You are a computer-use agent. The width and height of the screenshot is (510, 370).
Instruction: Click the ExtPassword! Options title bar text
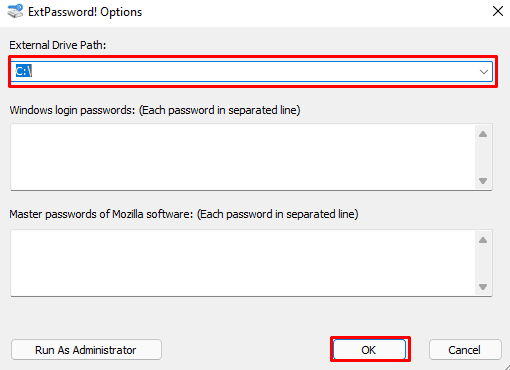pos(85,12)
